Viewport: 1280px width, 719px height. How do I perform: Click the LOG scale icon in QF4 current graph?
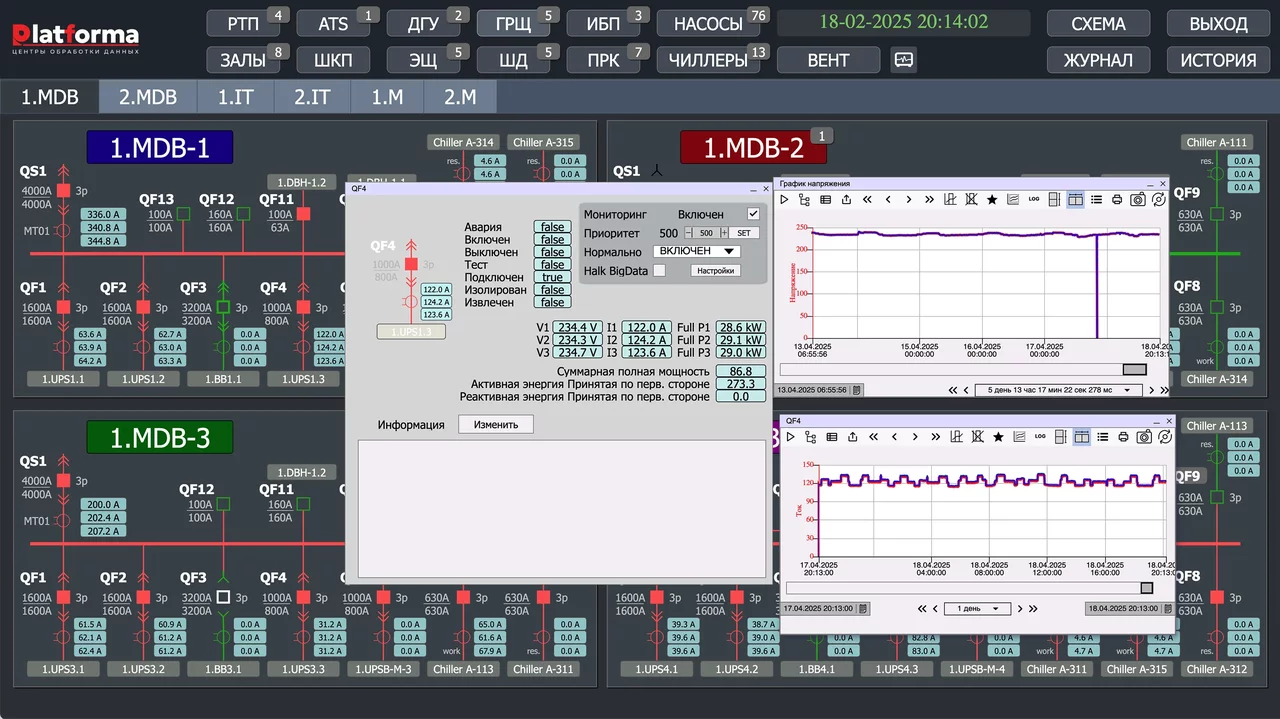[x=1039, y=437]
